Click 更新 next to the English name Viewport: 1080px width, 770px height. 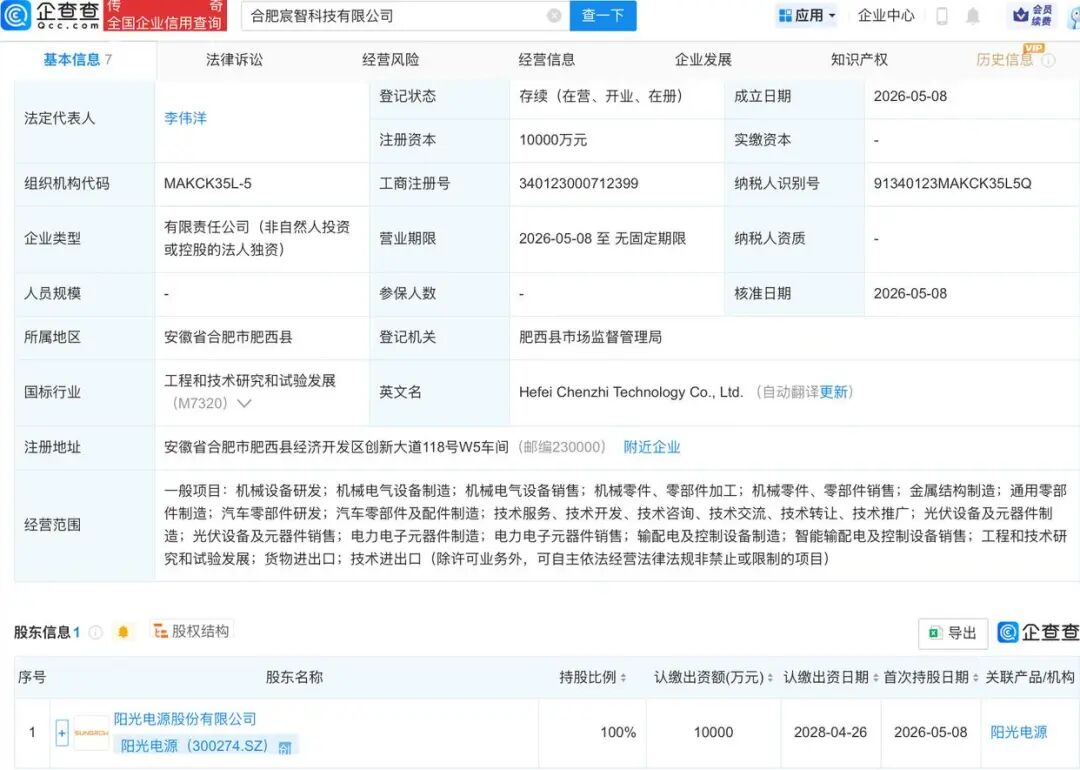coord(833,392)
